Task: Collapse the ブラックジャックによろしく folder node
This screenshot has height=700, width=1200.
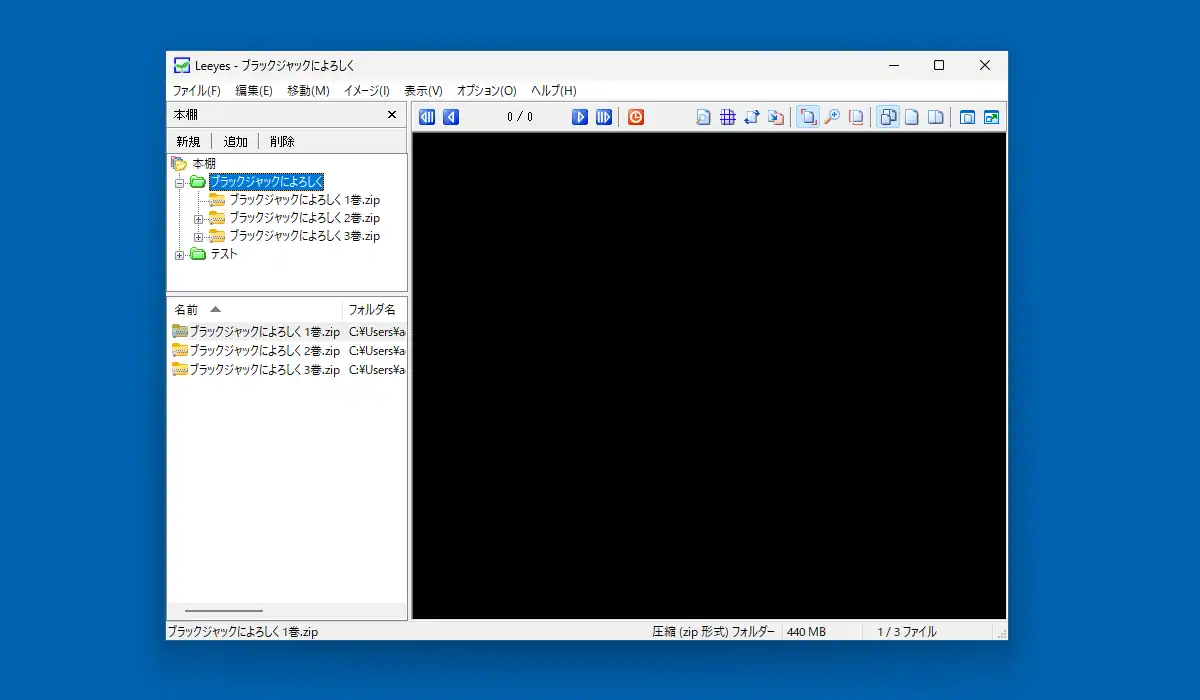Action: coord(180,182)
